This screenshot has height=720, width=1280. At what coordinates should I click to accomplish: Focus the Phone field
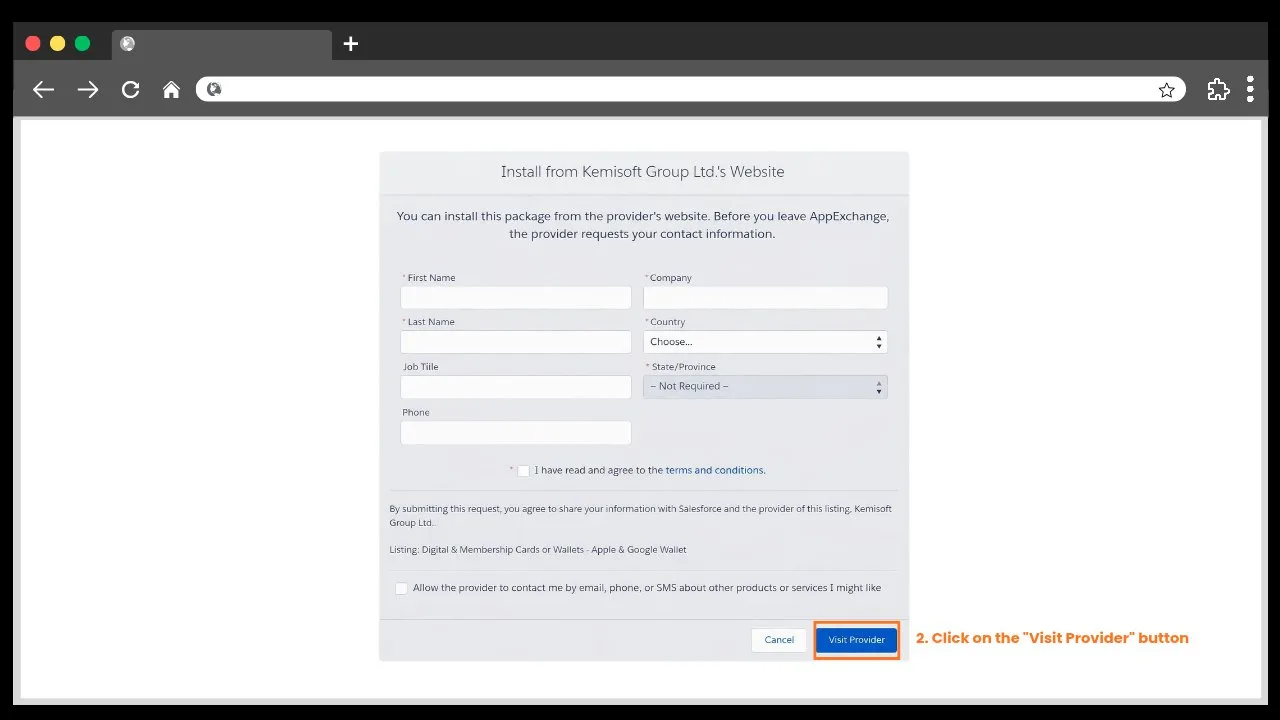[x=516, y=432]
